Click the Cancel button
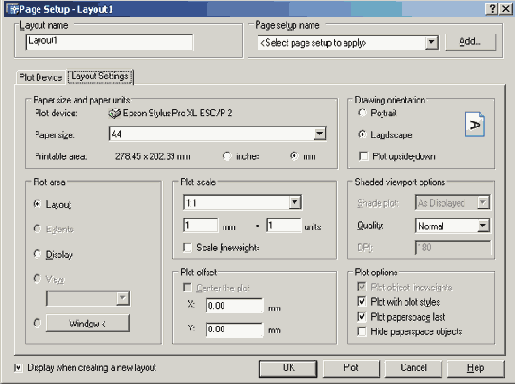Image resolution: width=515 pixels, height=384 pixels. pyautogui.click(x=413, y=368)
